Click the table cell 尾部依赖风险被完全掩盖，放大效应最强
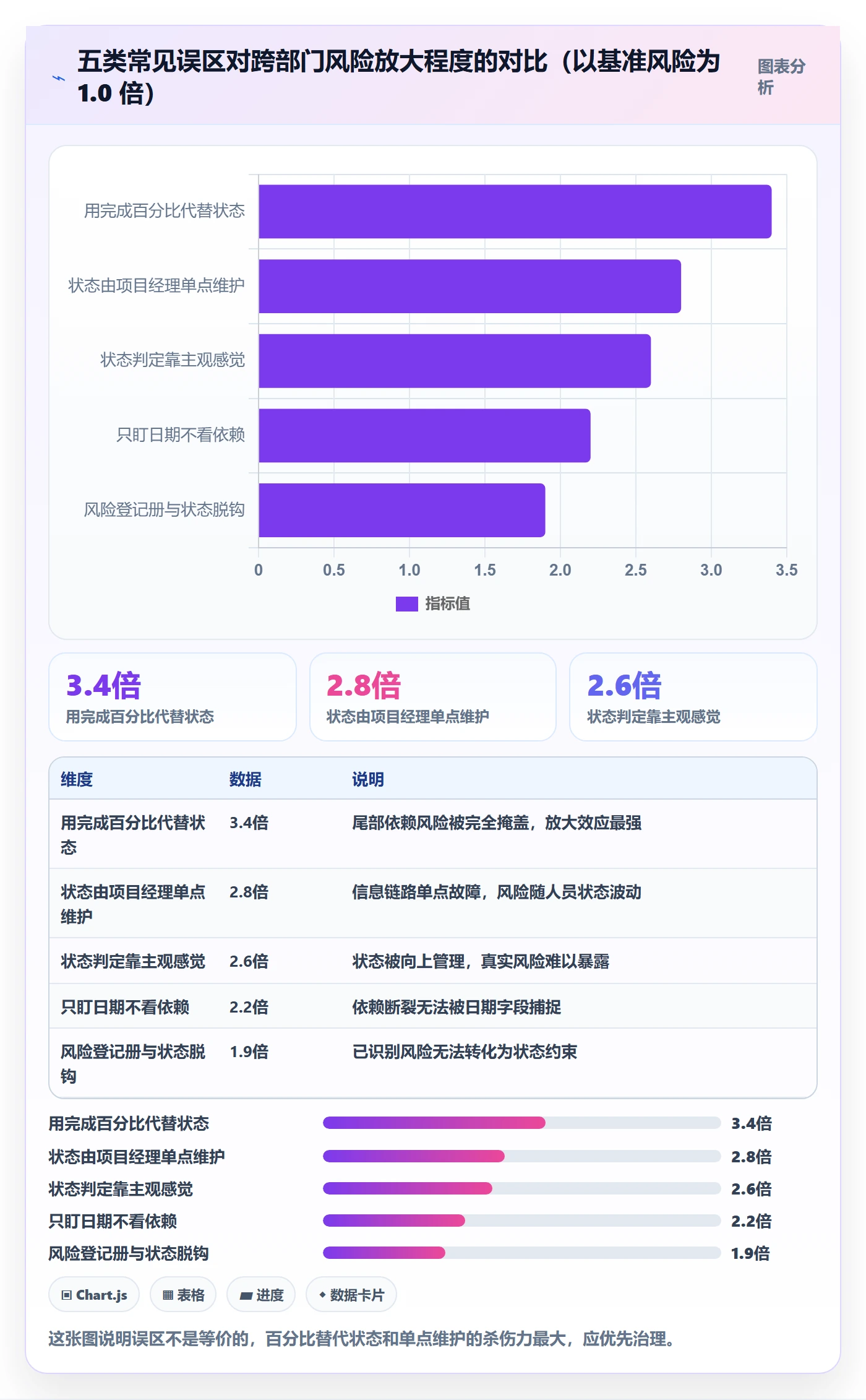The height and width of the screenshot is (1400, 866). pyautogui.click(x=497, y=823)
